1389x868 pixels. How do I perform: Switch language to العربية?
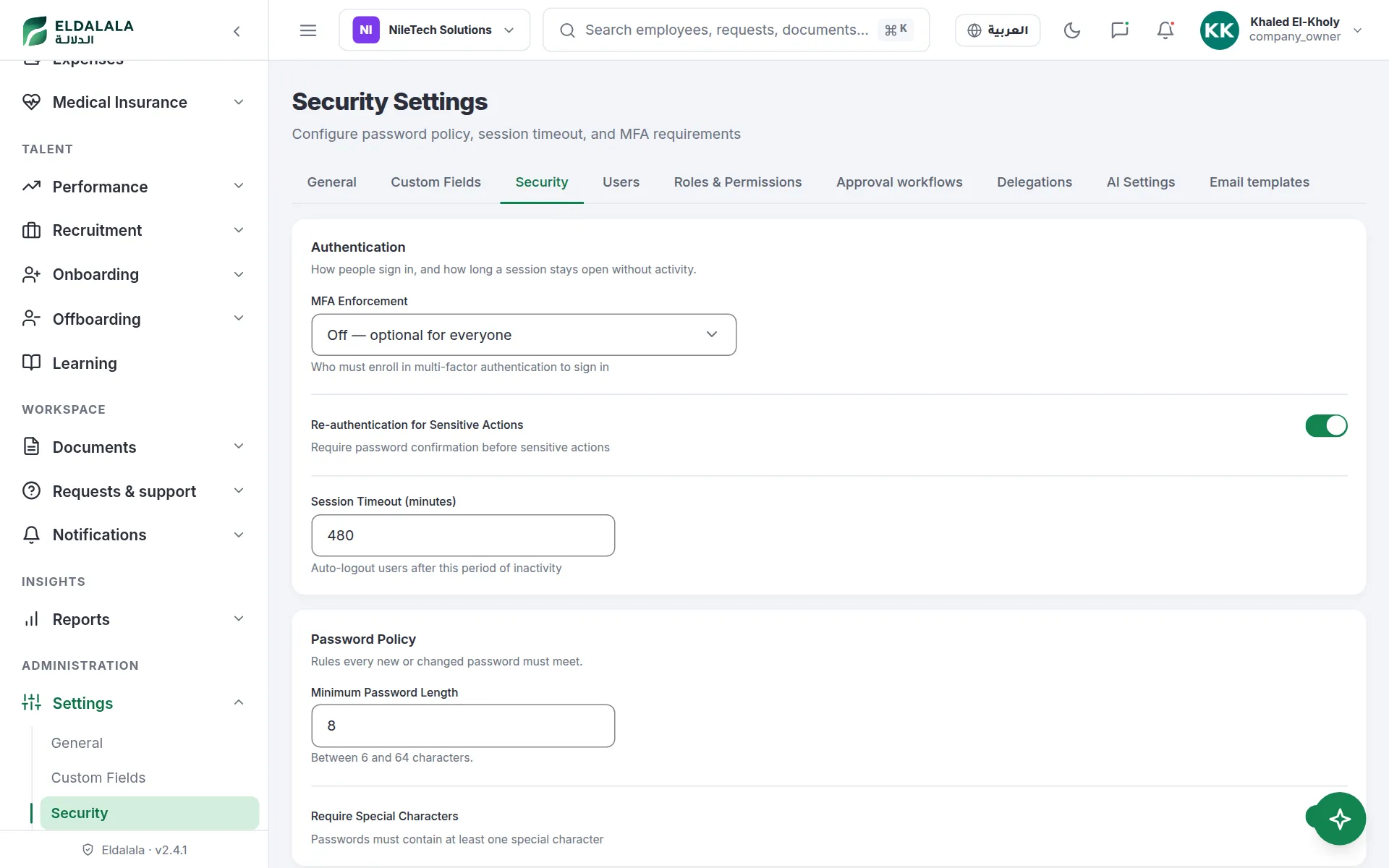(998, 30)
